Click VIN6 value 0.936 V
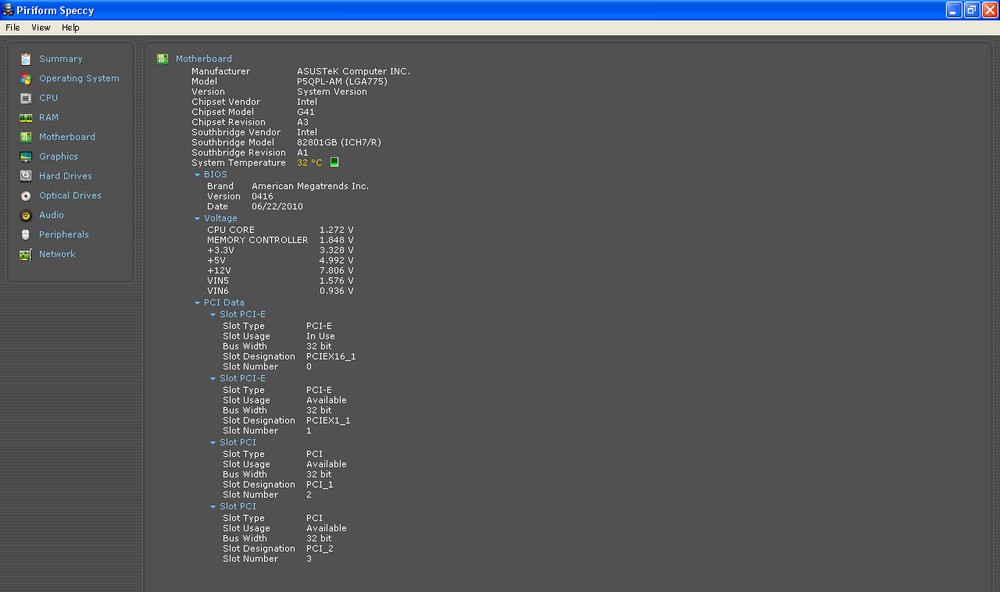 (336, 291)
